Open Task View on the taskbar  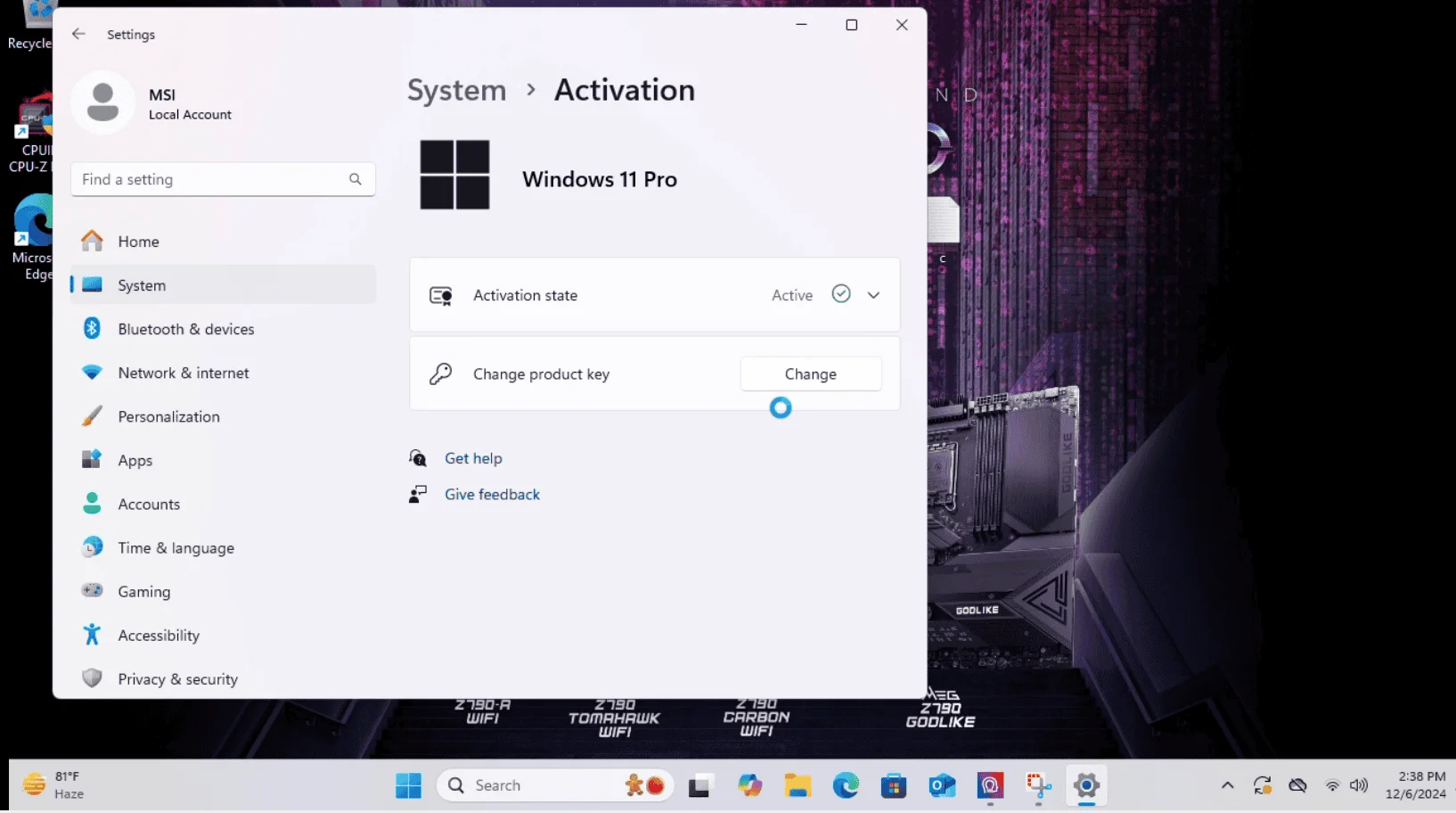coord(699,786)
